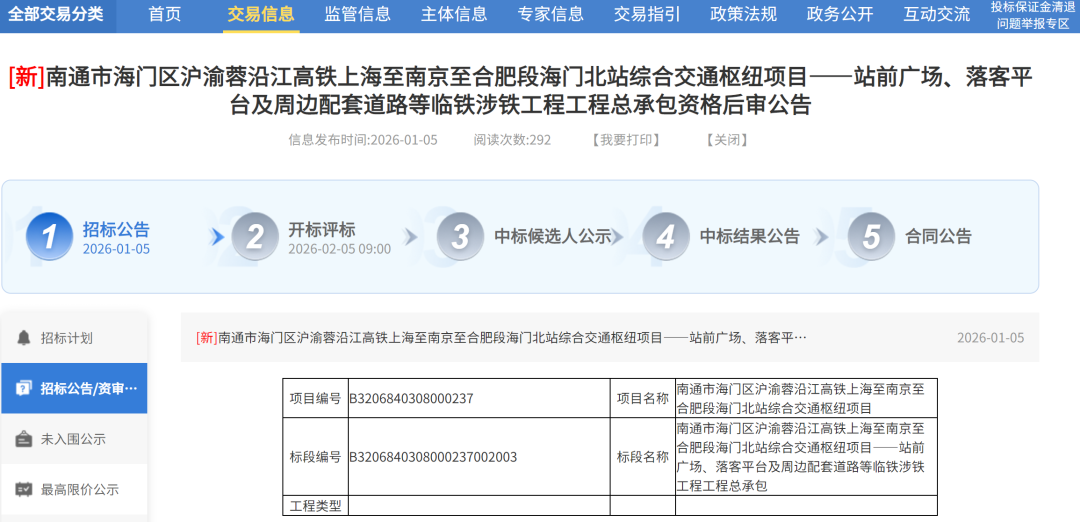The image size is (1080, 522).
Task: Click the 中标结果公告 step label
Action: (x=750, y=237)
